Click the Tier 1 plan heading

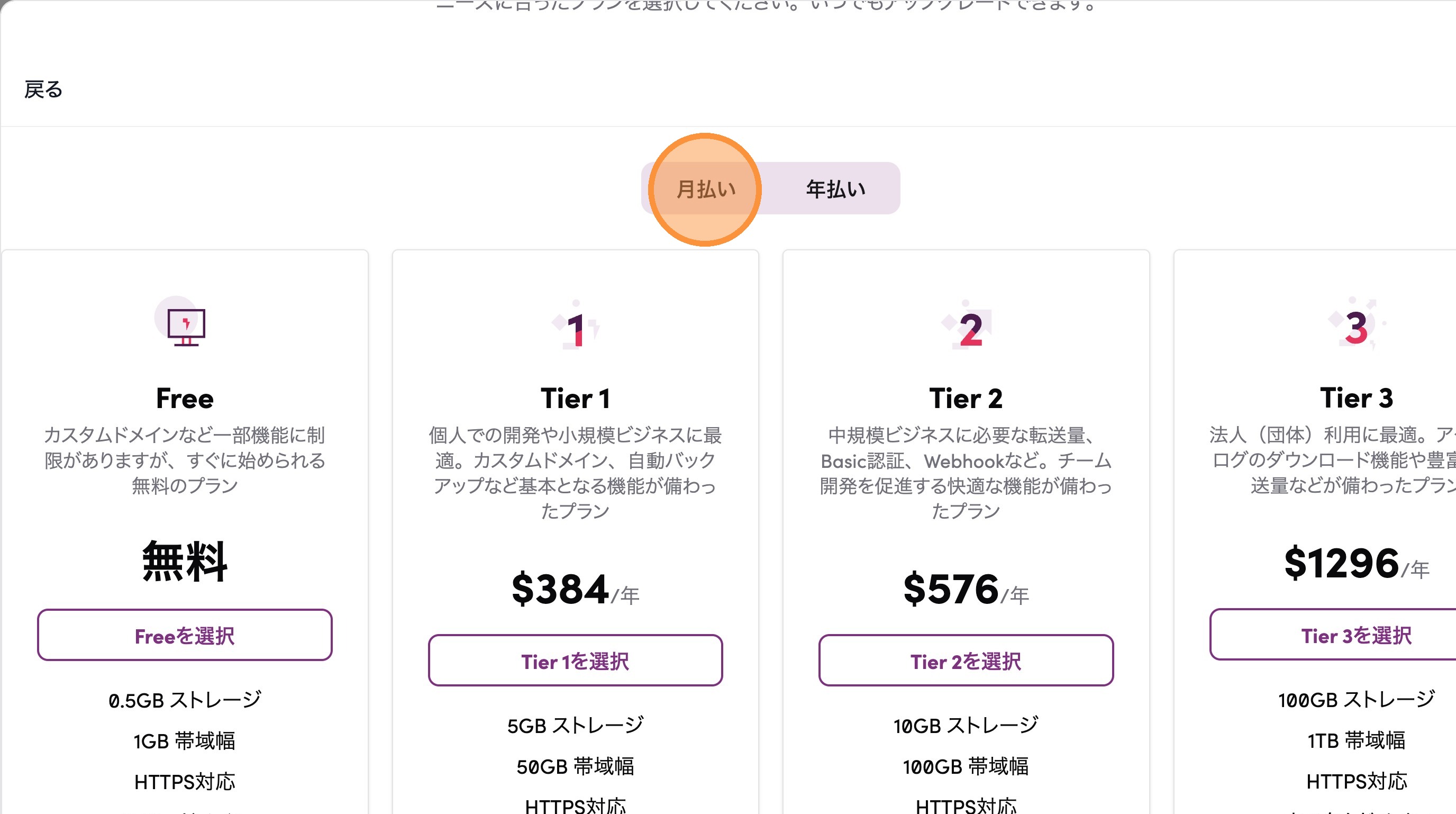coord(575,399)
